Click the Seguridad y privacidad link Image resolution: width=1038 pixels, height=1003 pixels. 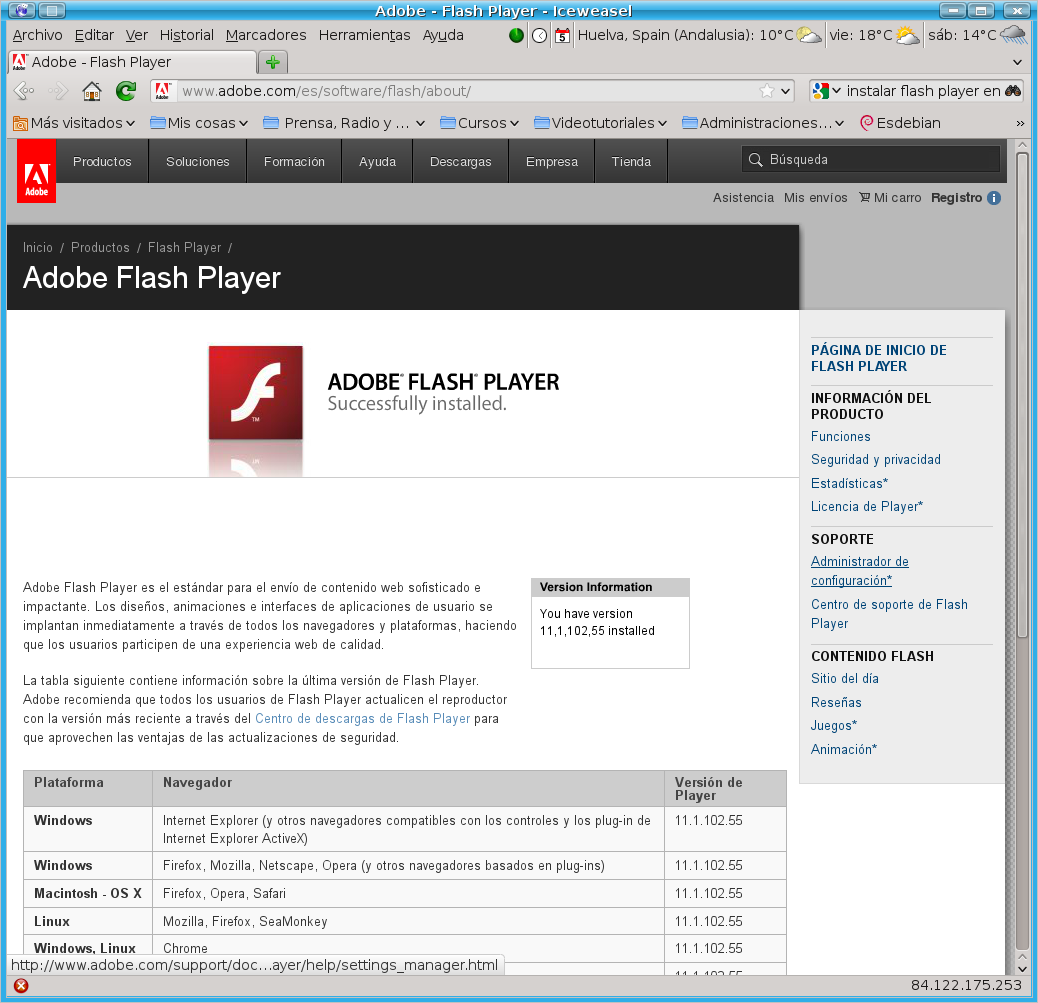tap(875, 459)
